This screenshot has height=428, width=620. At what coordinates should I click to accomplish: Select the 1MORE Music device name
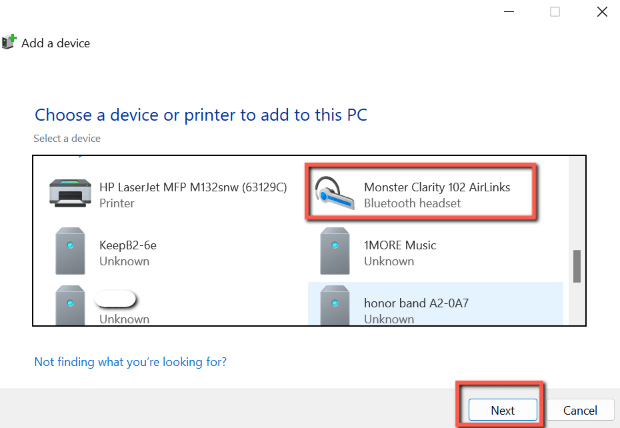pyautogui.click(x=400, y=245)
